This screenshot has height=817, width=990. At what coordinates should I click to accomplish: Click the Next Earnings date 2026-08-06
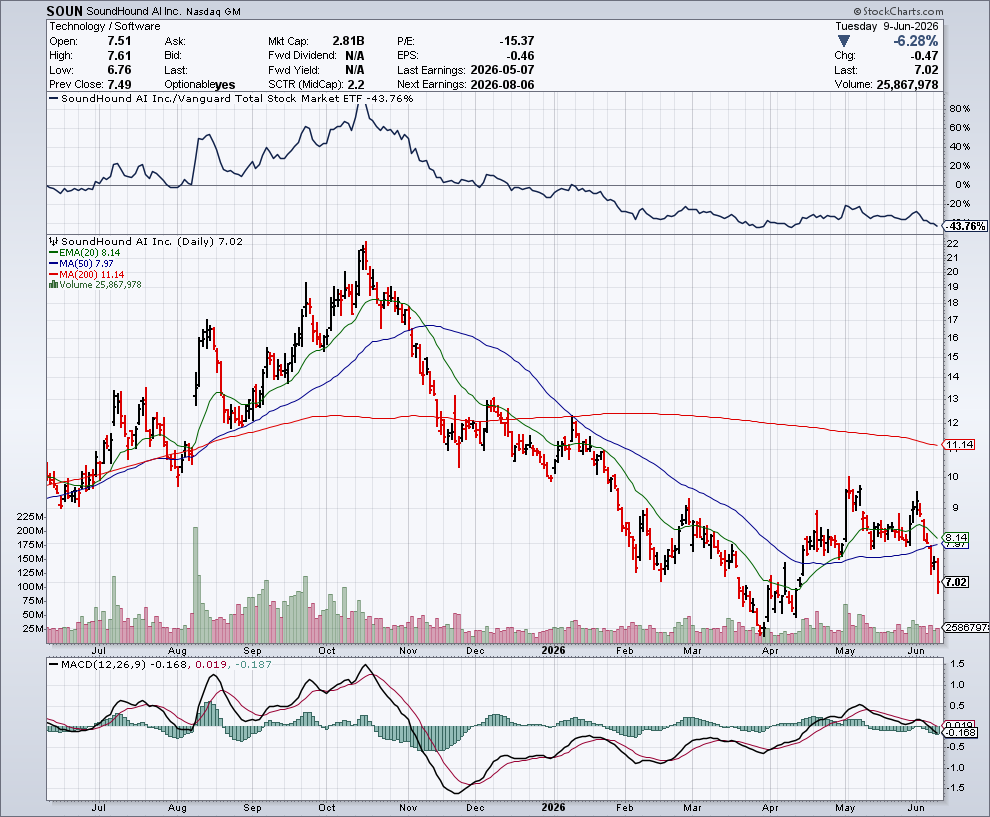tap(503, 85)
